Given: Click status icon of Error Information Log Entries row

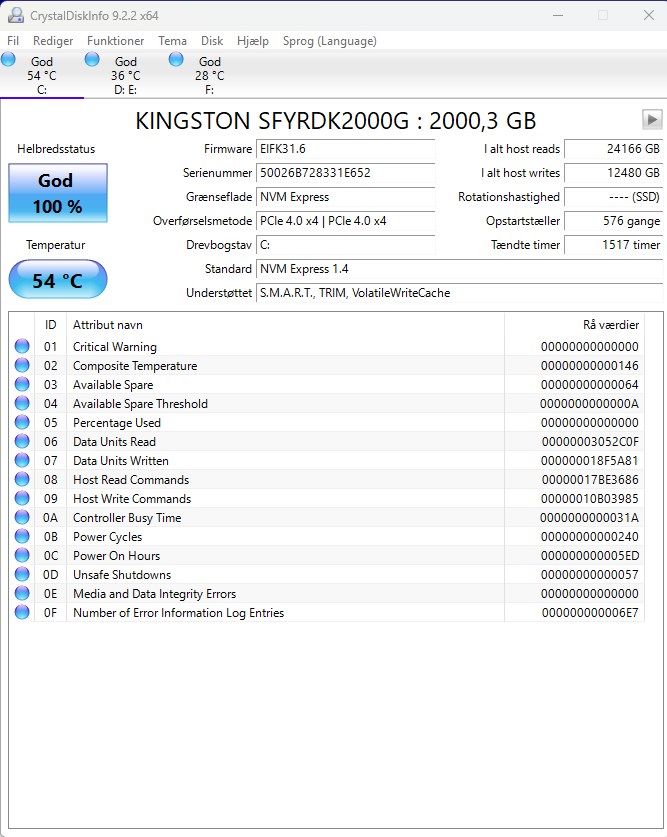Looking at the screenshot, I should (x=22, y=612).
